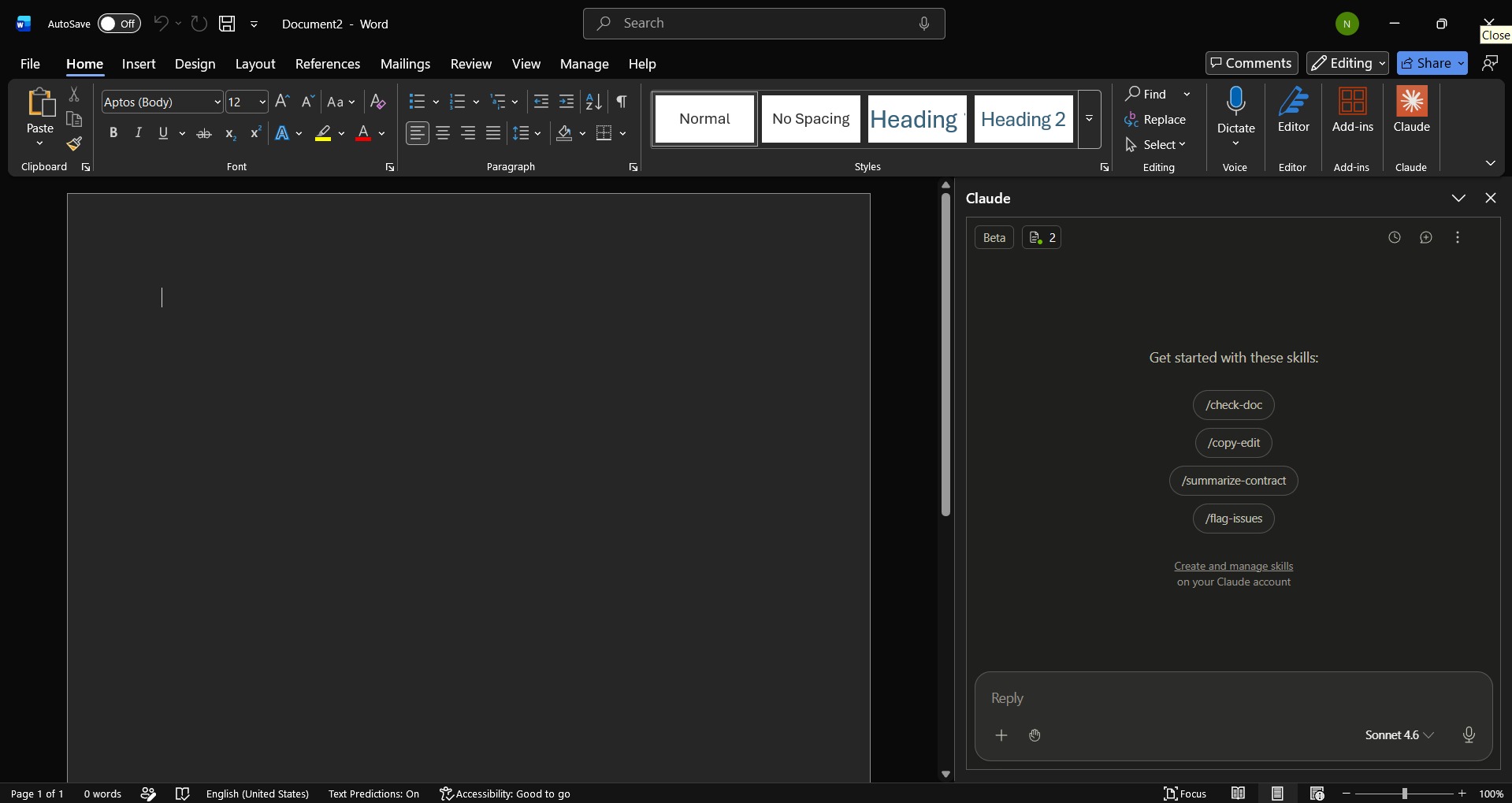Open the Editing mode dropdown

1347,63
